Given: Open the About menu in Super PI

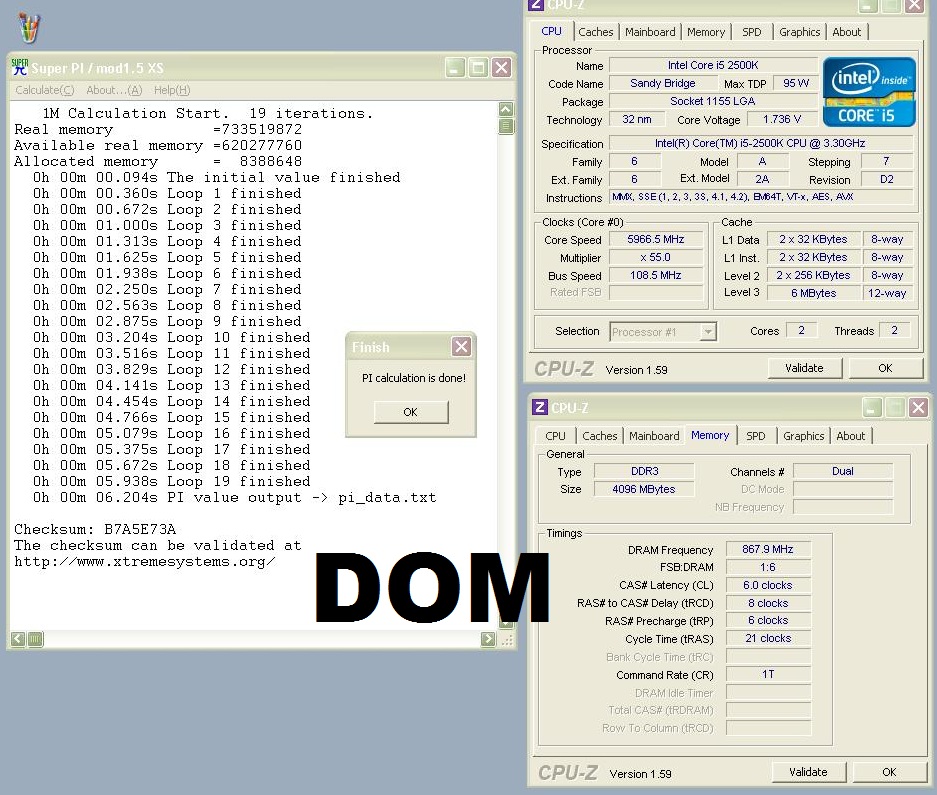Looking at the screenshot, I should click(114, 90).
